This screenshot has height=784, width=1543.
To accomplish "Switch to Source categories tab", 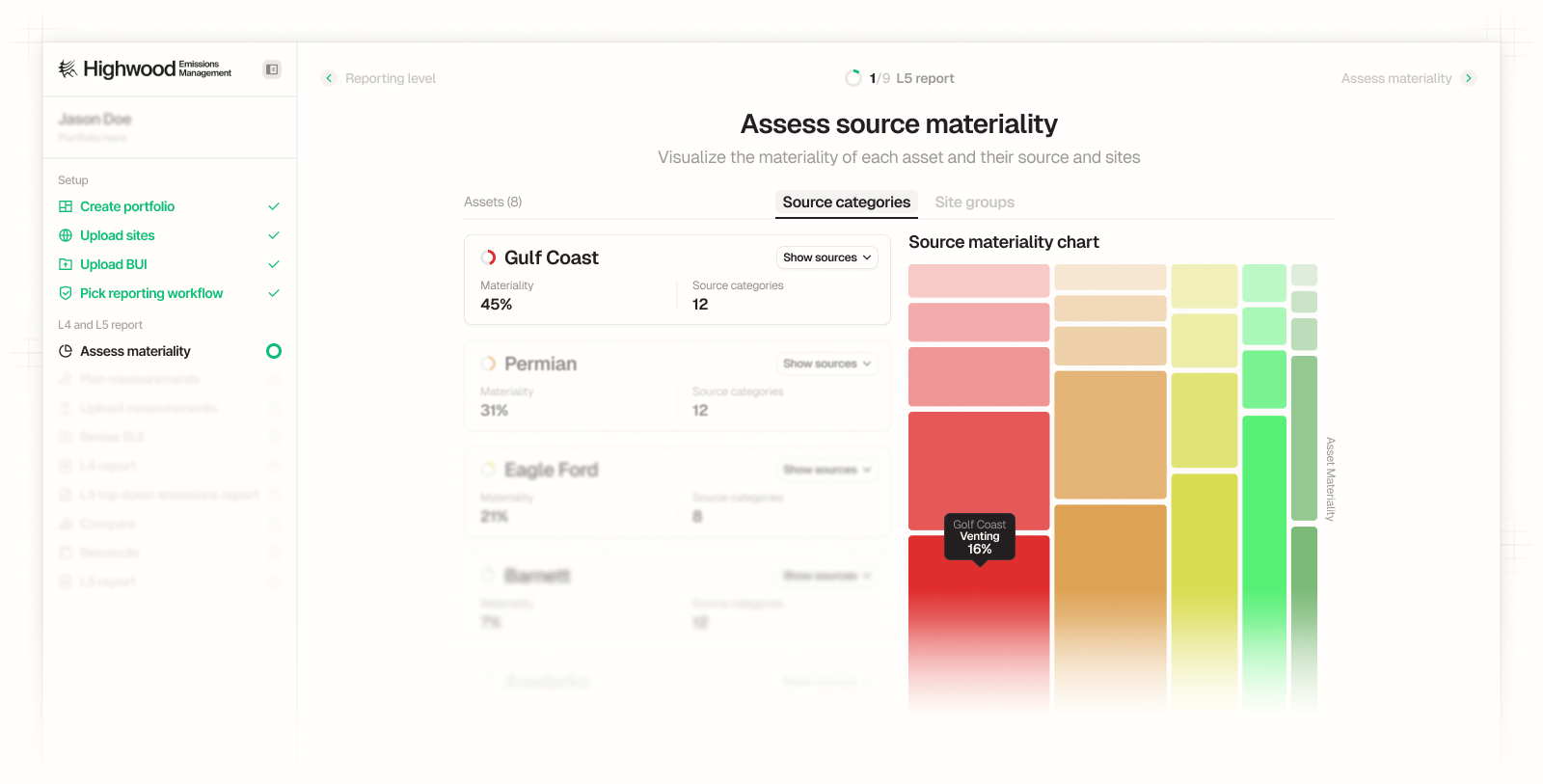I will point(847,203).
